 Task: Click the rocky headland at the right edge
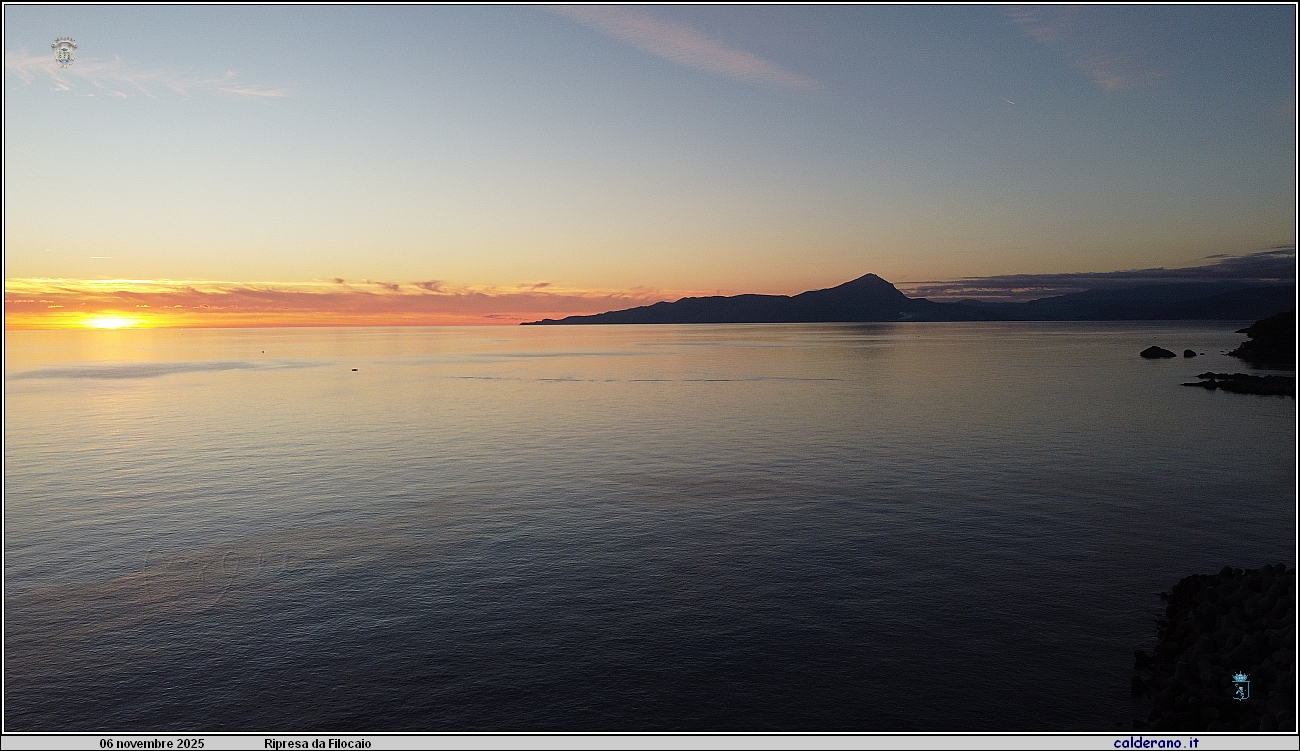pyautogui.click(x=1270, y=338)
